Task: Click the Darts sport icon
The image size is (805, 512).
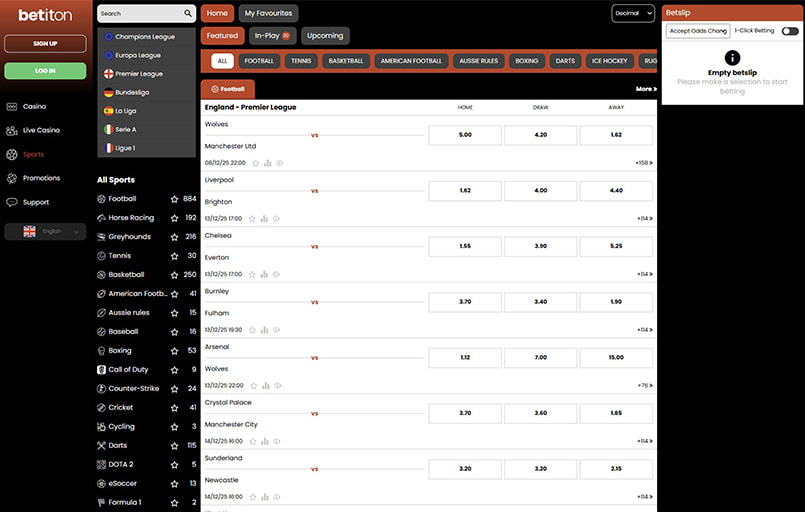Action: pyautogui.click(x=101, y=446)
